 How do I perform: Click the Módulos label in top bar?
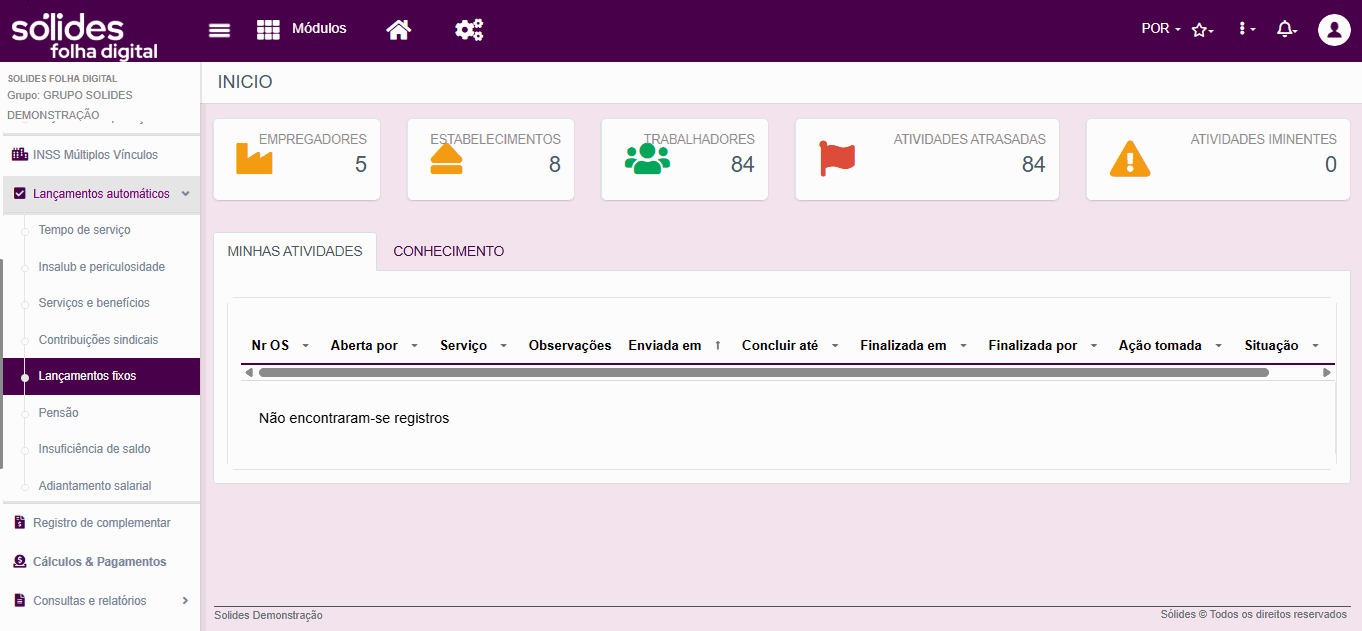[319, 28]
